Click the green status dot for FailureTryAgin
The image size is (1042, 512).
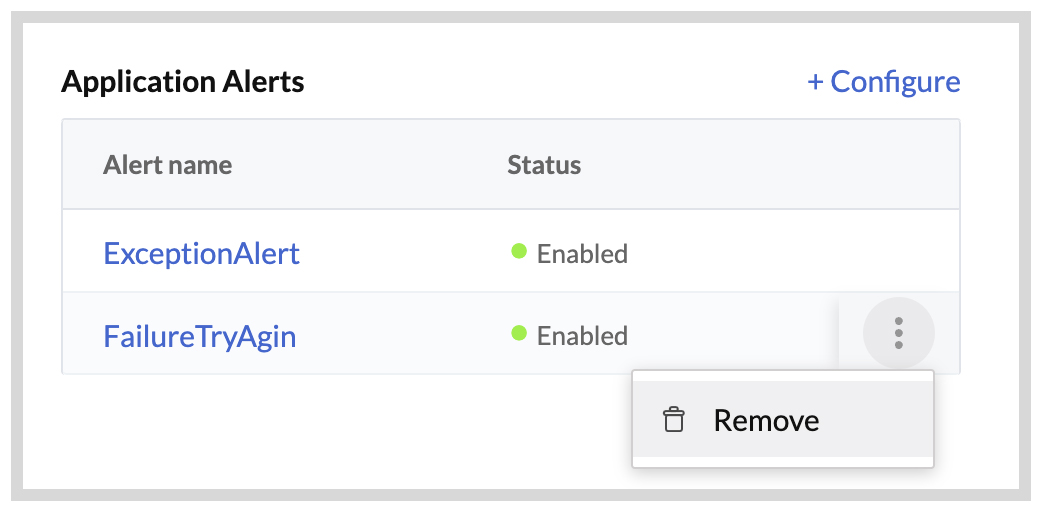coord(519,334)
